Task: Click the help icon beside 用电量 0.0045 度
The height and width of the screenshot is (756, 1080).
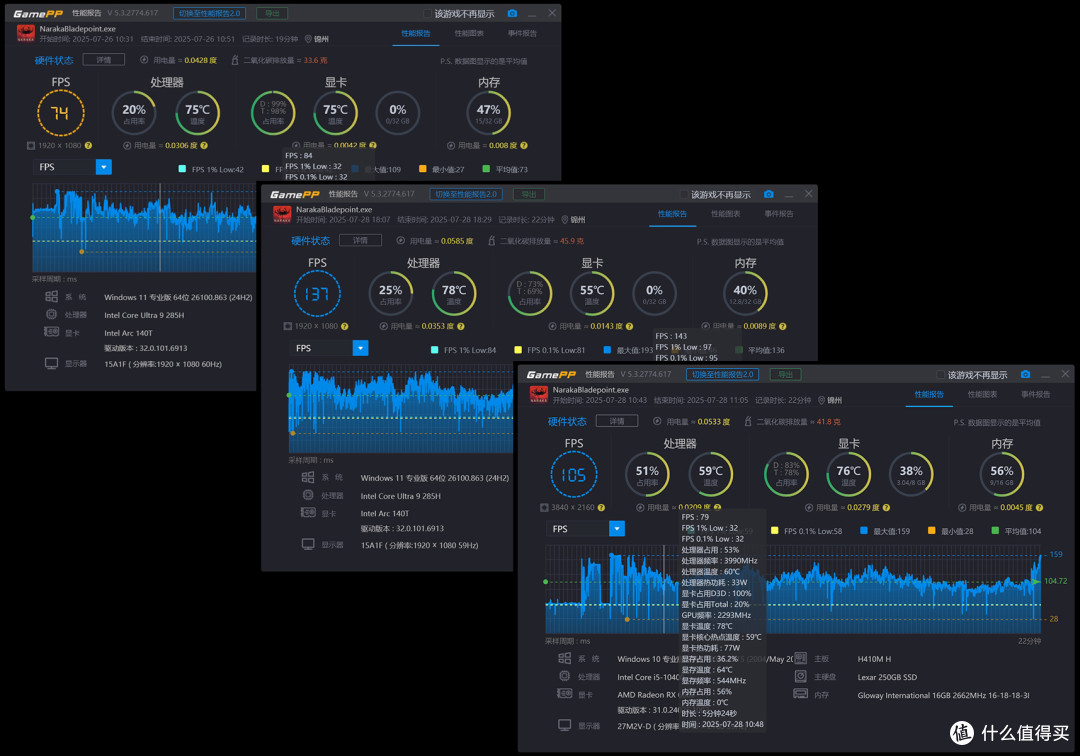Action: 1039,507
